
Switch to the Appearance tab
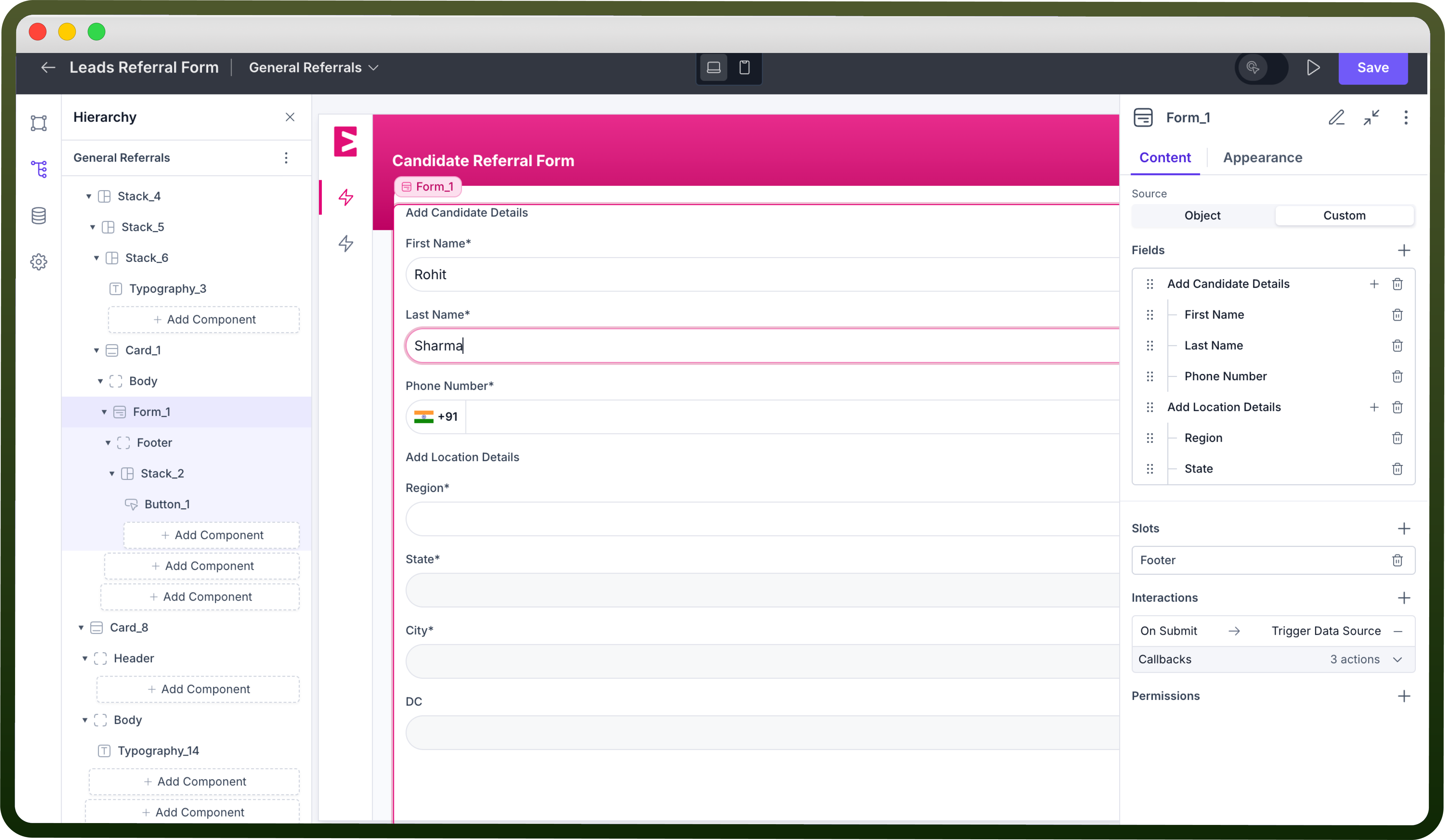tap(1262, 158)
